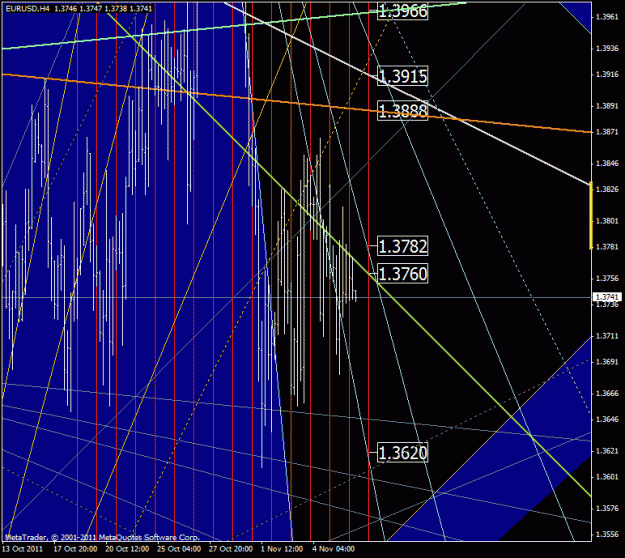This screenshot has height=558, width=625.
Task: Click 1.3576 on the price scale
Action: point(607,509)
